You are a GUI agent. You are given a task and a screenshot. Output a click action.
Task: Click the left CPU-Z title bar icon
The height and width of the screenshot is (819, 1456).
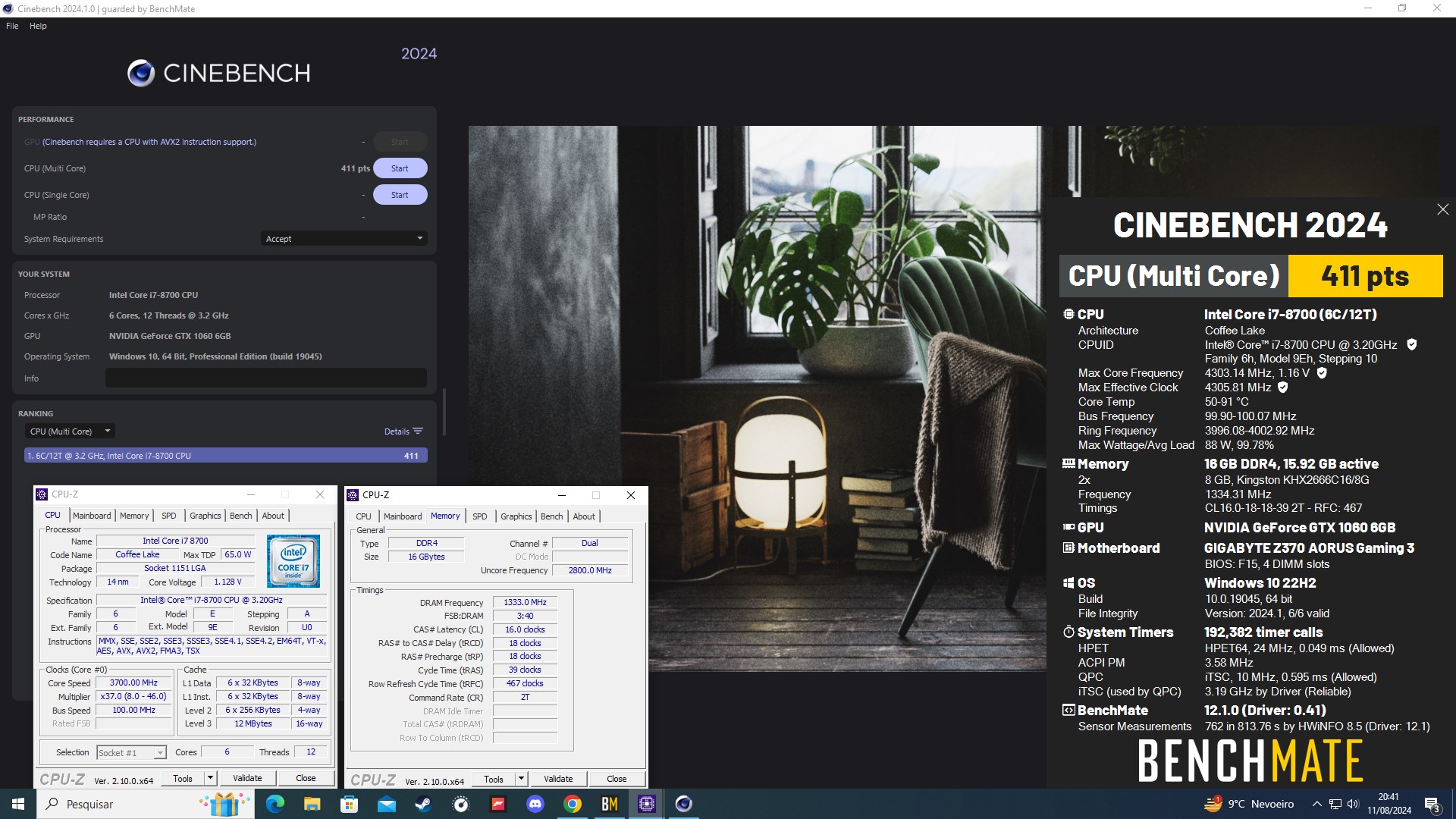[x=42, y=494]
